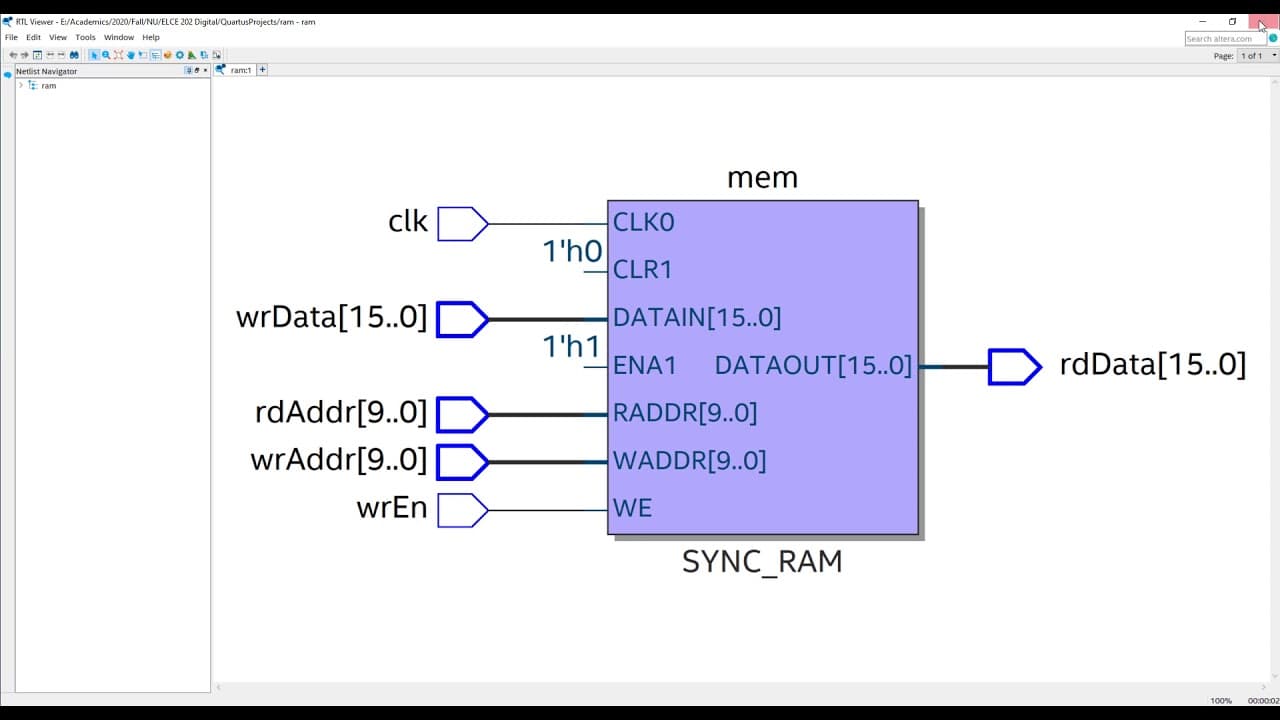The image size is (1280, 720).
Task: Select the pointer selection tool
Action: click(94, 55)
